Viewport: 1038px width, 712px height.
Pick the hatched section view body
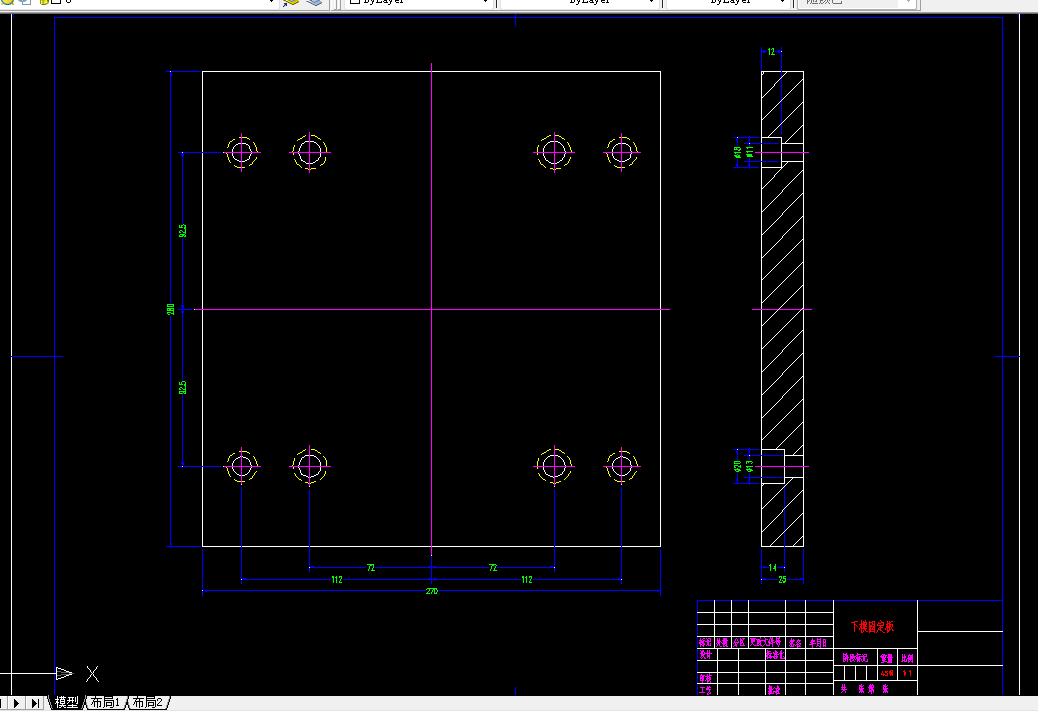[782, 309]
